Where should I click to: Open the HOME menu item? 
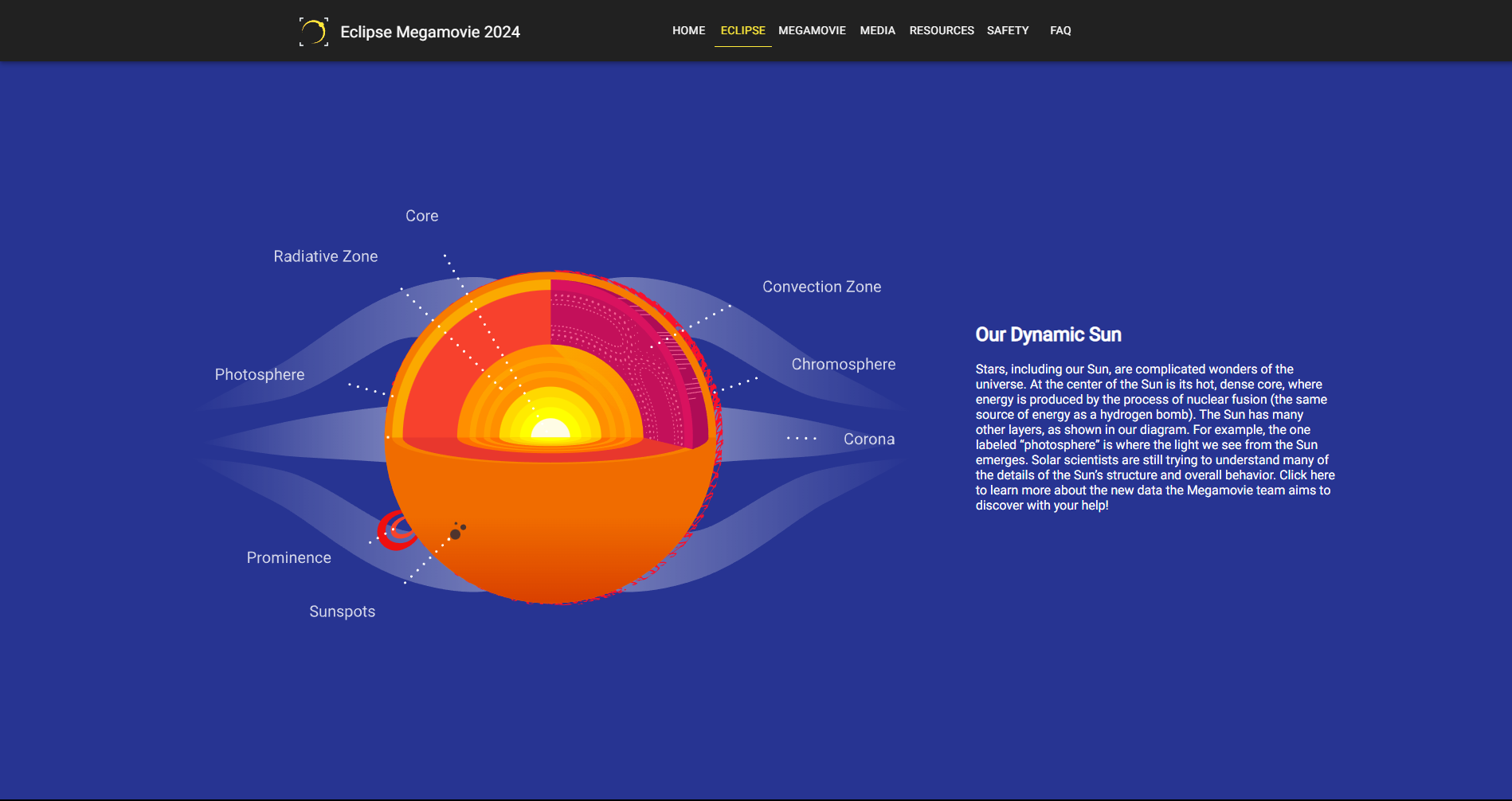tap(688, 30)
